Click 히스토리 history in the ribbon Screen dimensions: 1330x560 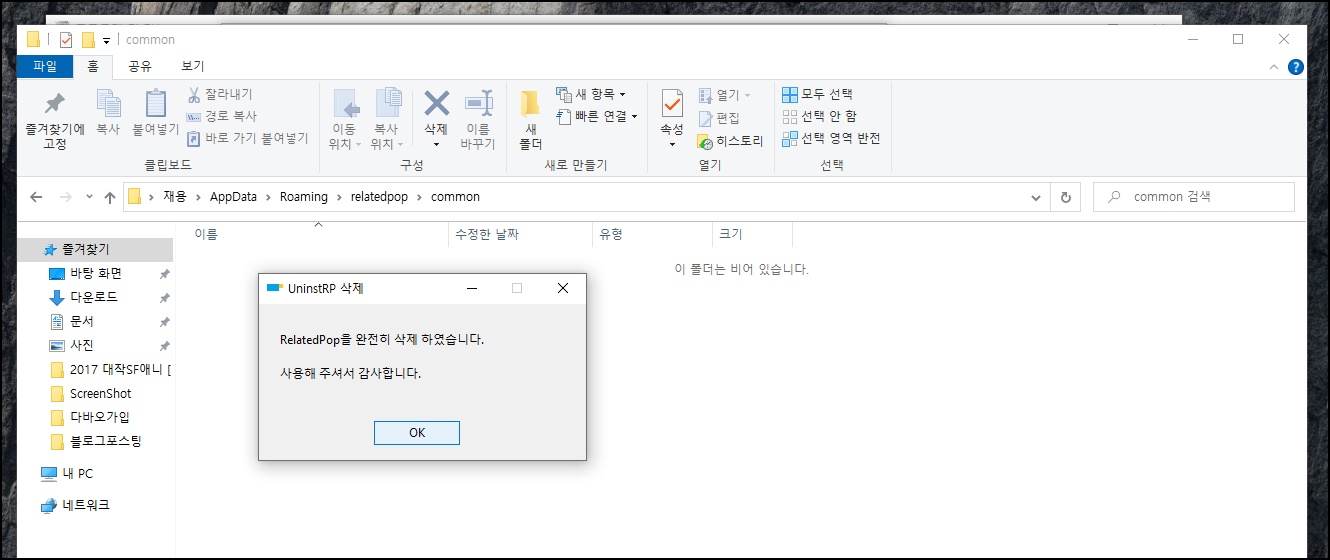[731, 141]
